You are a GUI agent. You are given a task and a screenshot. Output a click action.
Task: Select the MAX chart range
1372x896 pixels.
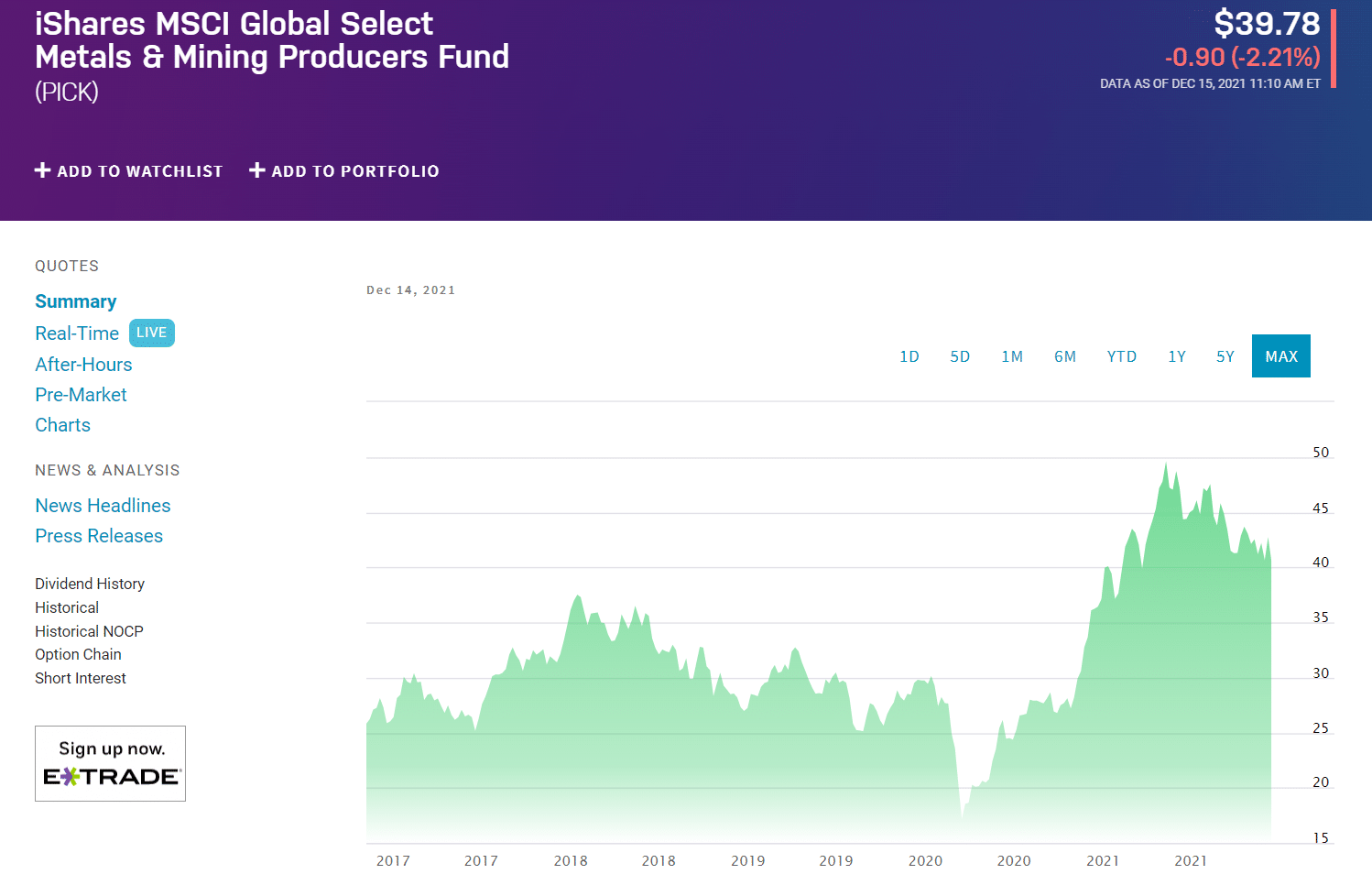tap(1281, 356)
